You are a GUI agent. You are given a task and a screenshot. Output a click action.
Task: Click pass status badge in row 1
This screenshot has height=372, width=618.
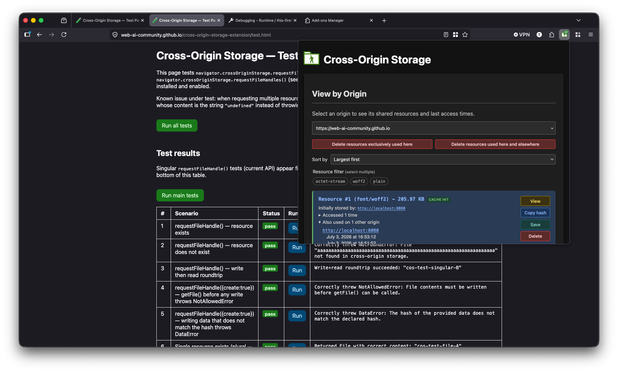tap(270, 226)
